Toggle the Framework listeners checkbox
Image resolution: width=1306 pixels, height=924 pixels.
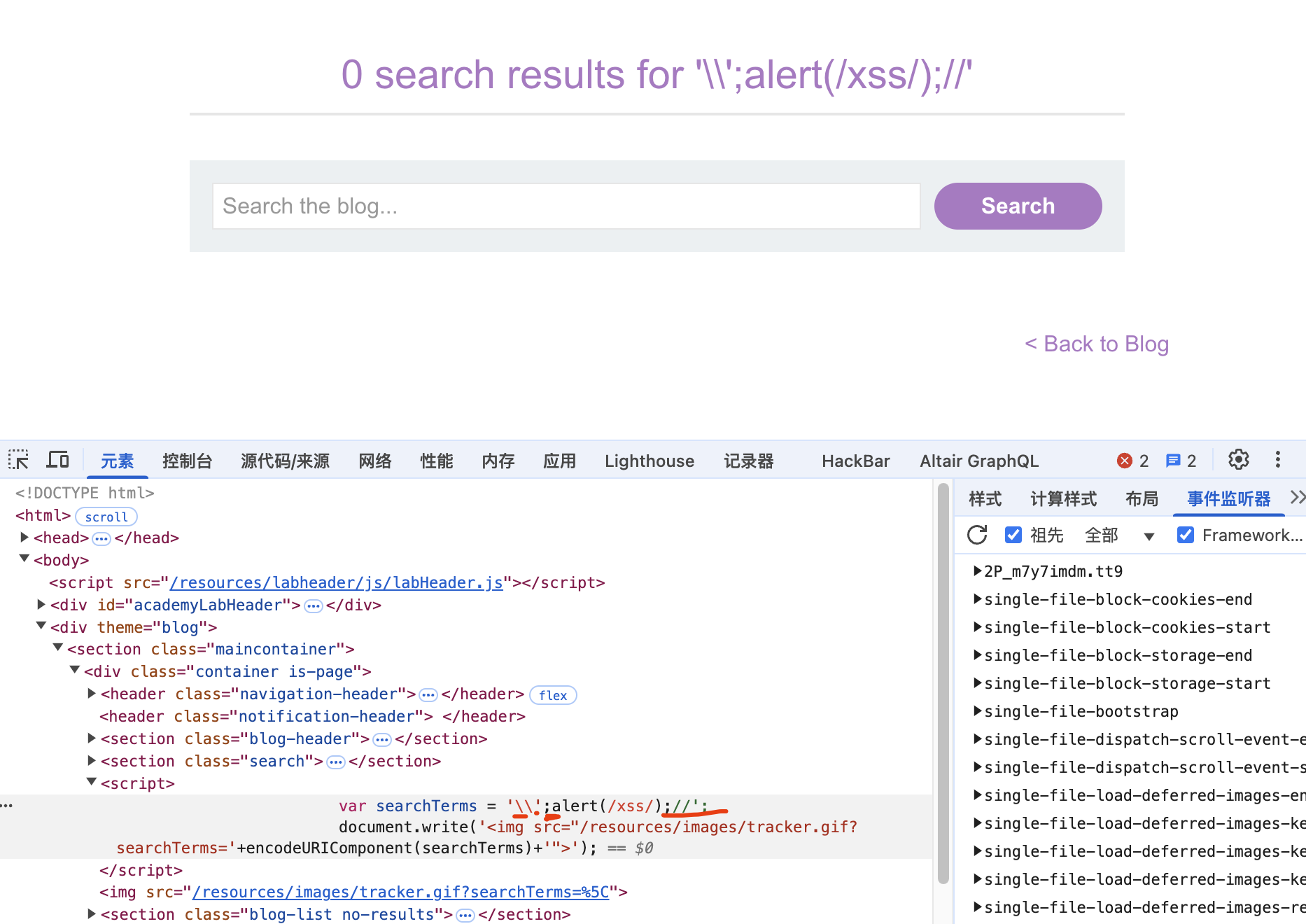click(x=1185, y=535)
